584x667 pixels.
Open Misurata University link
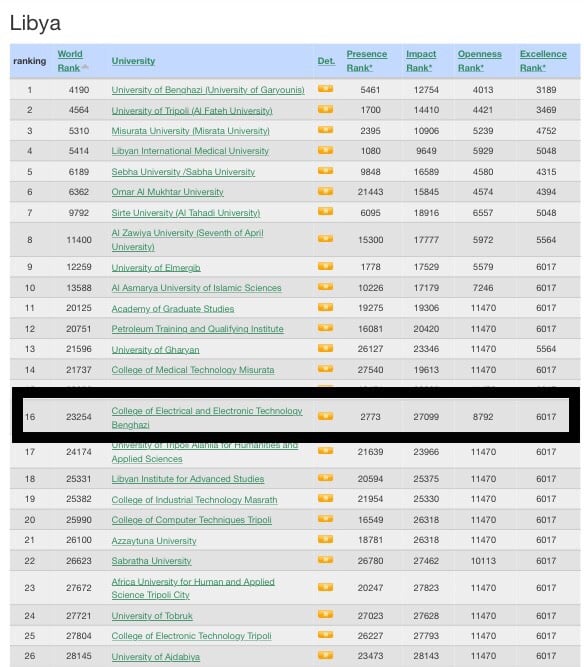191,131
